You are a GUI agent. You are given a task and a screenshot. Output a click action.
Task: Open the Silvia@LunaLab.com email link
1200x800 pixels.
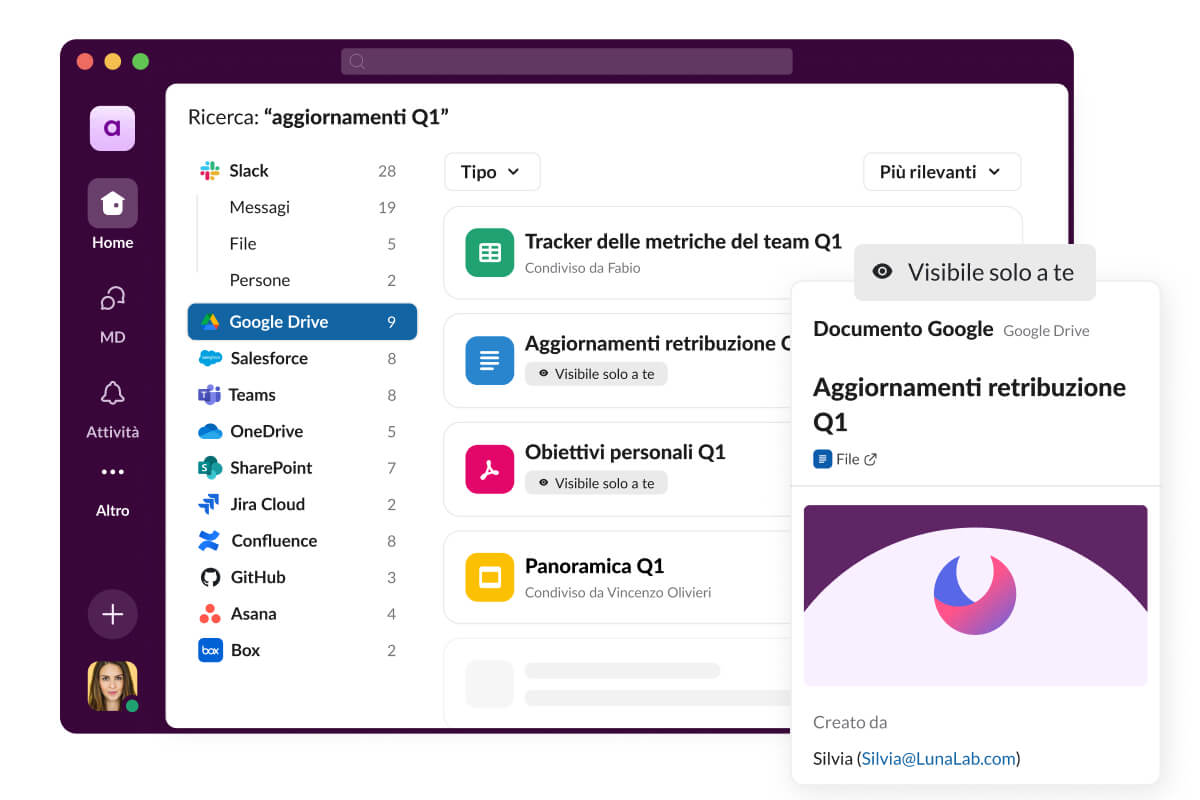[938, 758]
